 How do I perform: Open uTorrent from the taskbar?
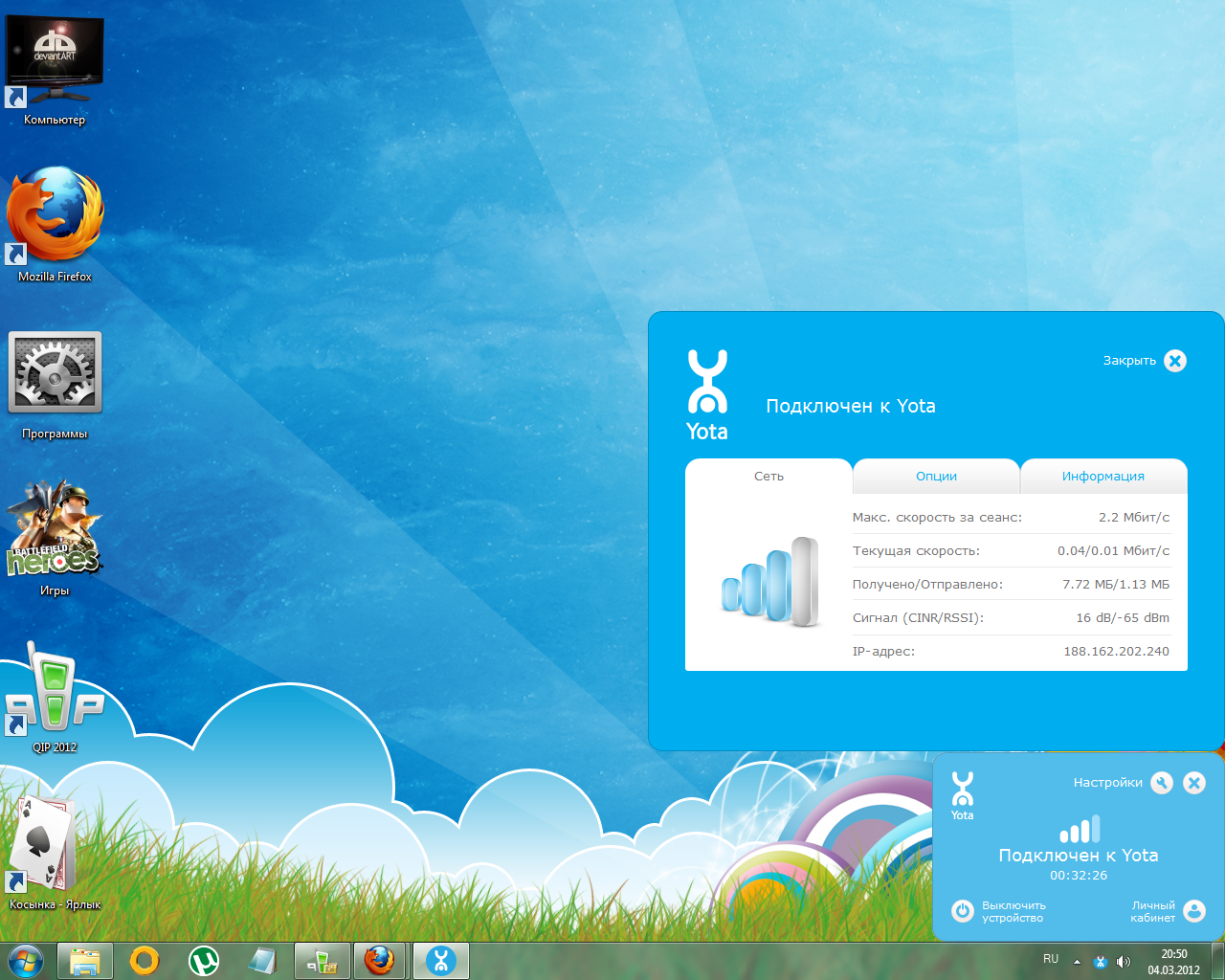pos(203,961)
